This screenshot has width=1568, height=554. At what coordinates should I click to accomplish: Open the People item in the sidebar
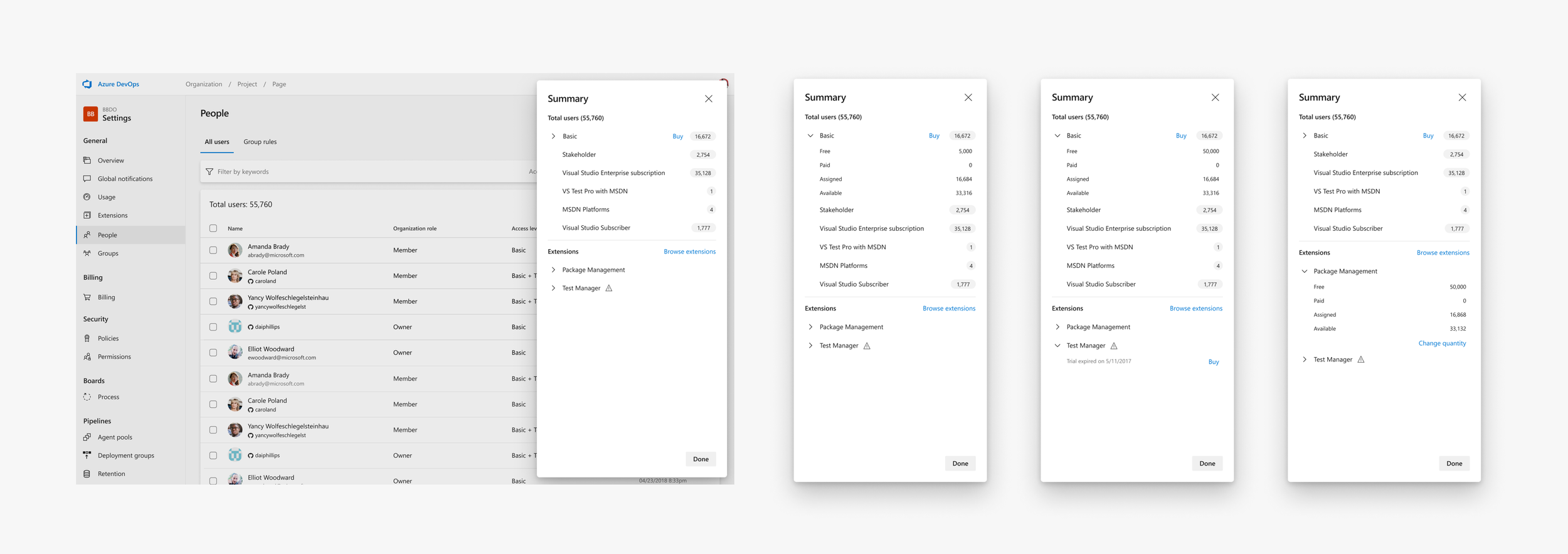pos(131,235)
